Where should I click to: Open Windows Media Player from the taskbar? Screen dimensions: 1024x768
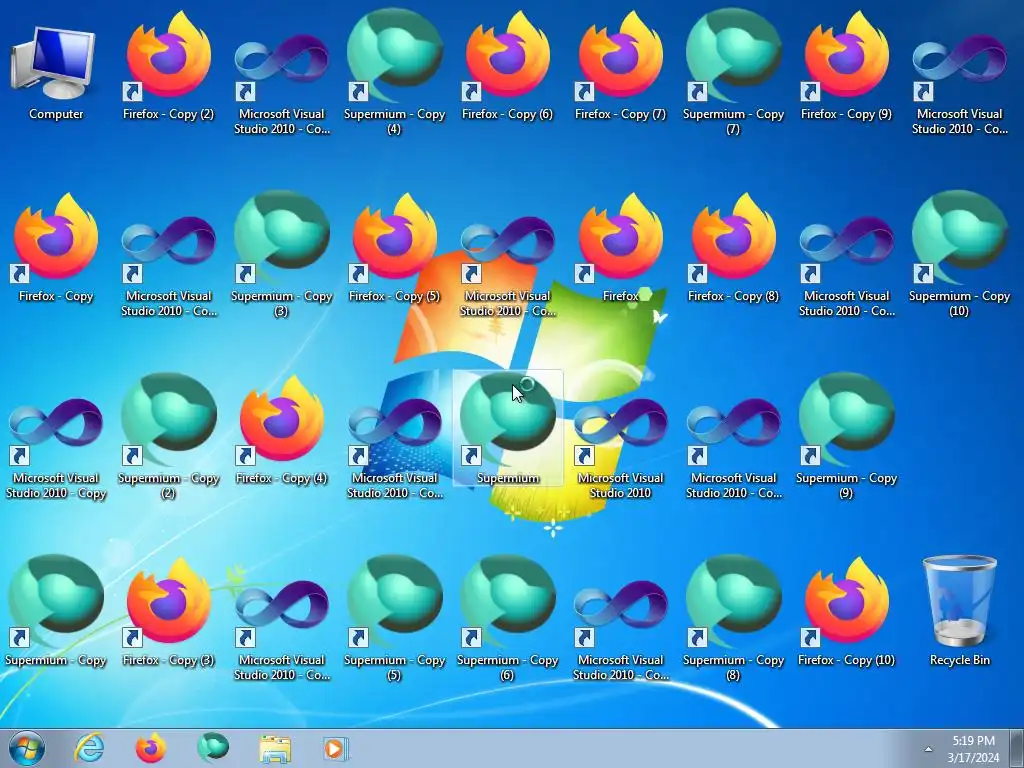[336, 748]
